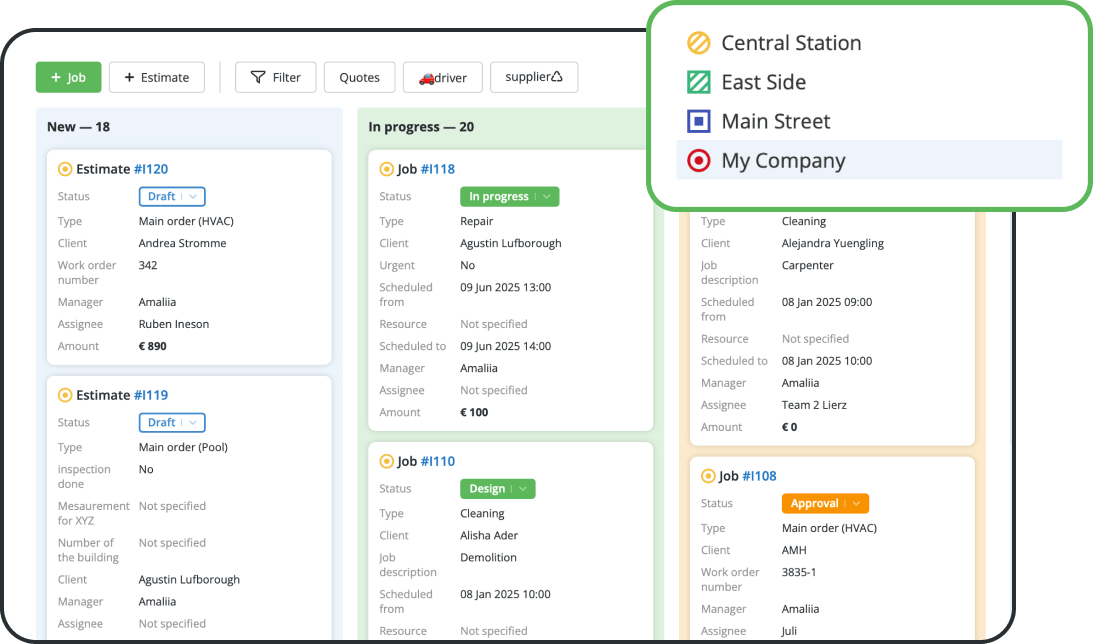Image resolution: width=1093 pixels, height=644 pixels.
Task: Click the Design status badge on Job #I110
Action: [497, 488]
